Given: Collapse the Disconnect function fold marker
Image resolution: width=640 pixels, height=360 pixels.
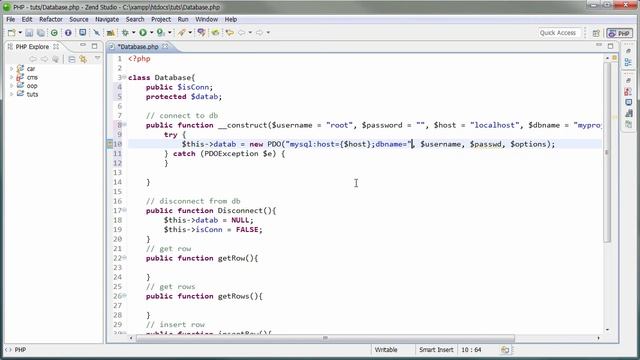Looking at the screenshot, I should tap(124, 210).
